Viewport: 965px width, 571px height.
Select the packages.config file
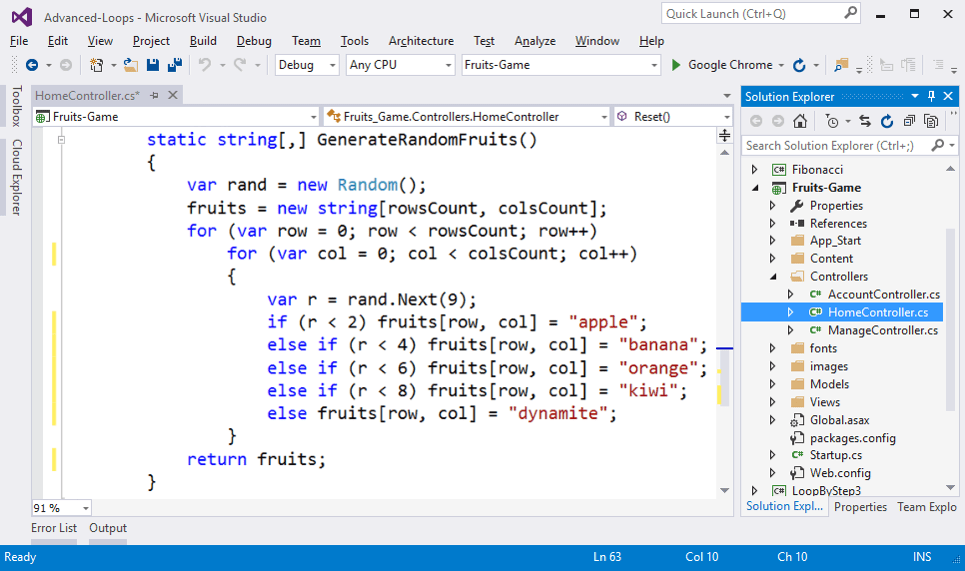[x=852, y=438]
